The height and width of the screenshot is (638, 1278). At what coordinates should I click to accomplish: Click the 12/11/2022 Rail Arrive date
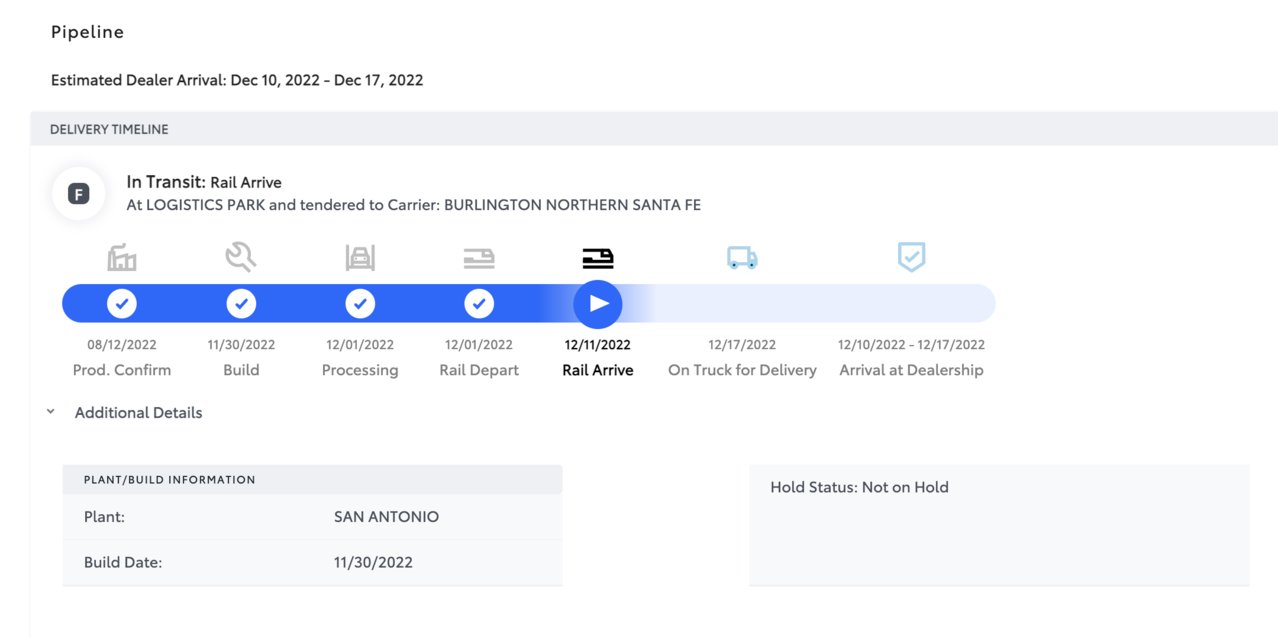pyautogui.click(x=598, y=344)
